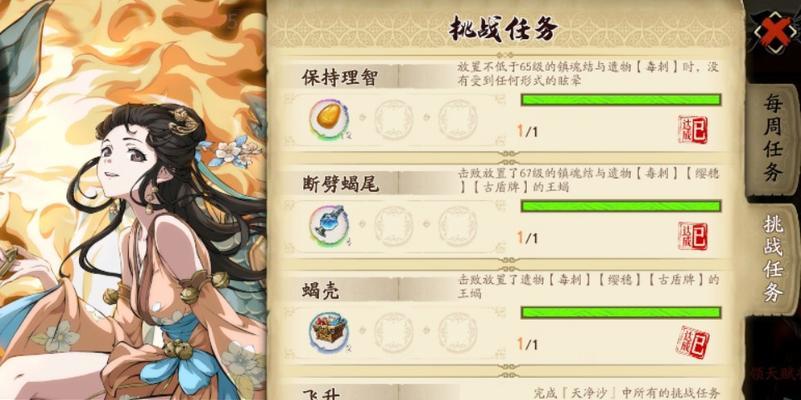Click the 断劈蝎尾 progress bar
801x400 pixels.
(621, 206)
